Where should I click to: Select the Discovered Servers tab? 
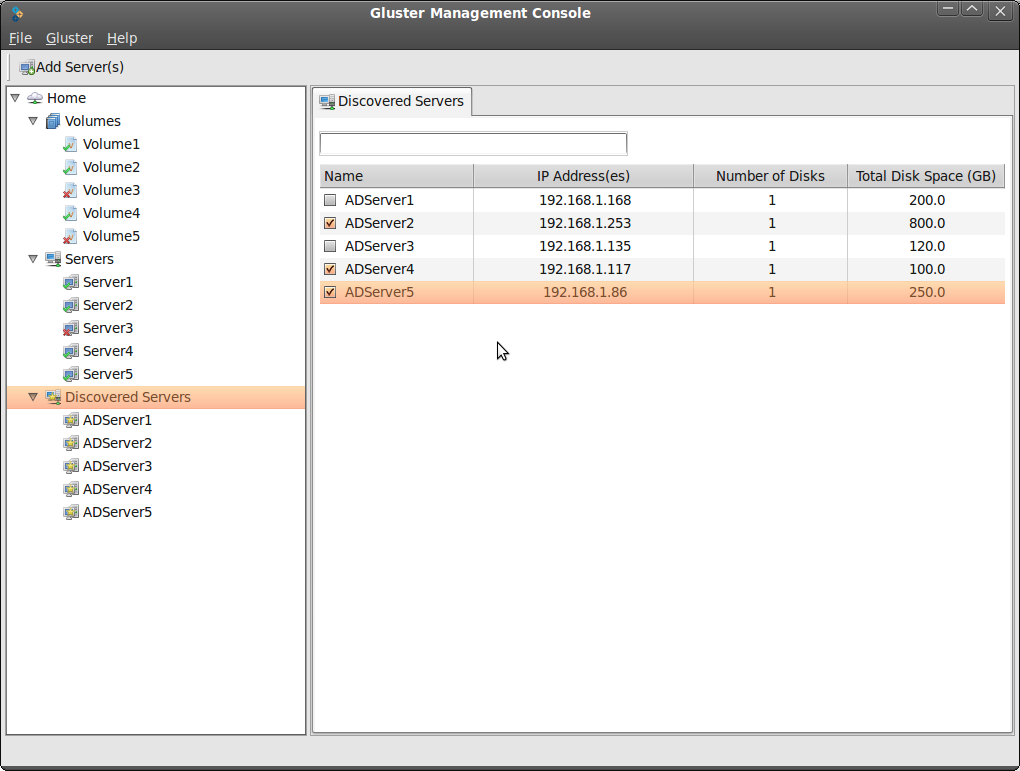(391, 101)
